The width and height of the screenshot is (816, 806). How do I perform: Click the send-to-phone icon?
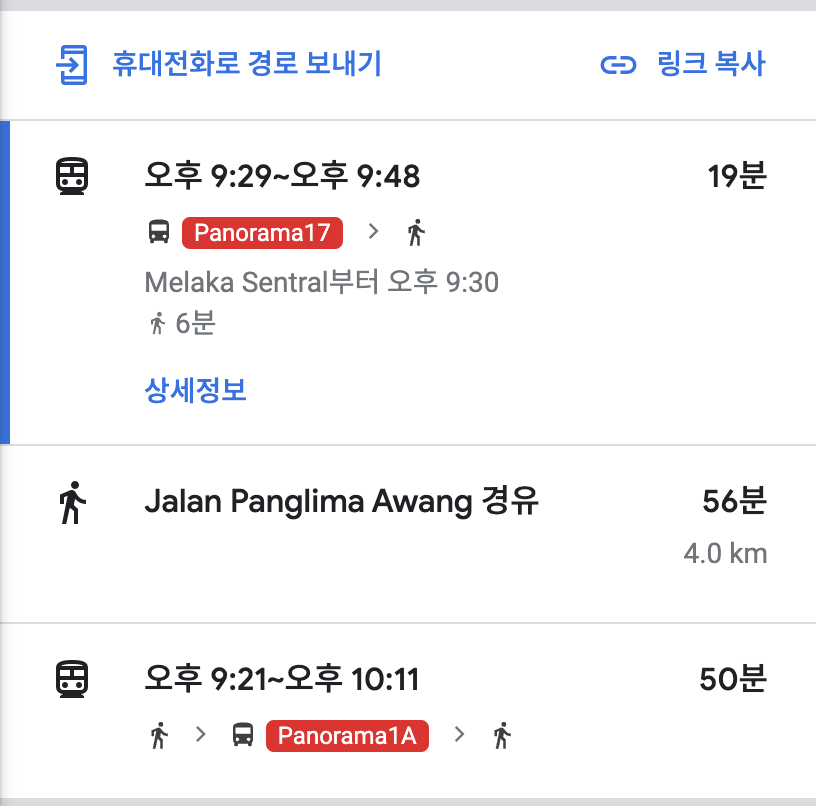[x=69, y=64]
